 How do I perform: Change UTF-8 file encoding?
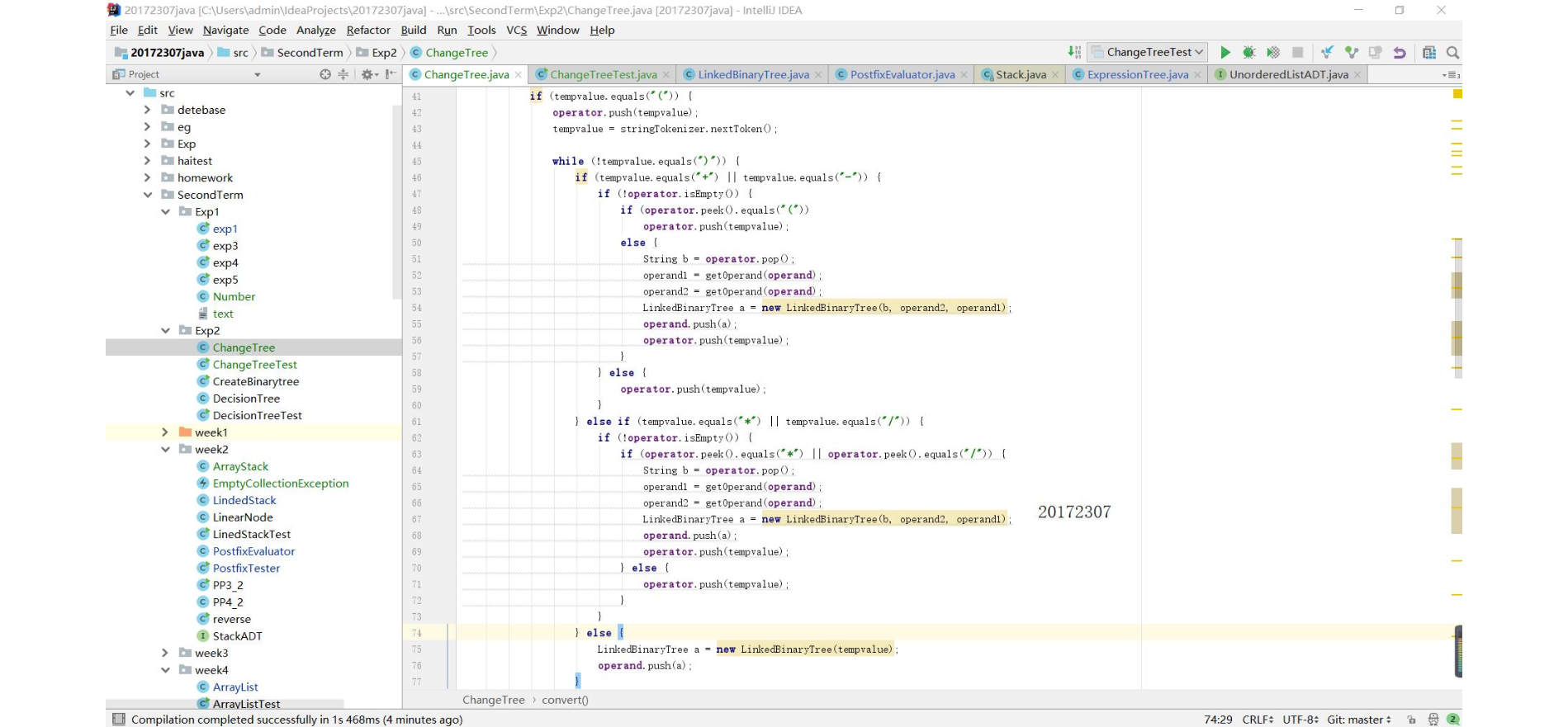[1300, 720]
